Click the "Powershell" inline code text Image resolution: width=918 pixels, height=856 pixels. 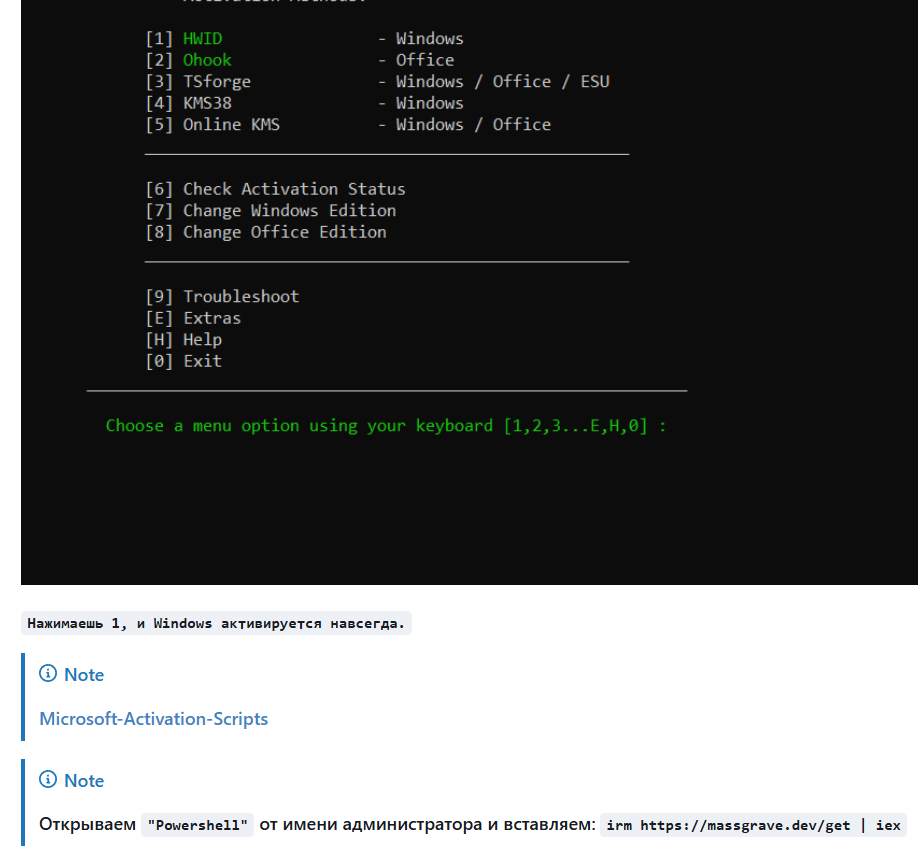(x=197, y=825)
